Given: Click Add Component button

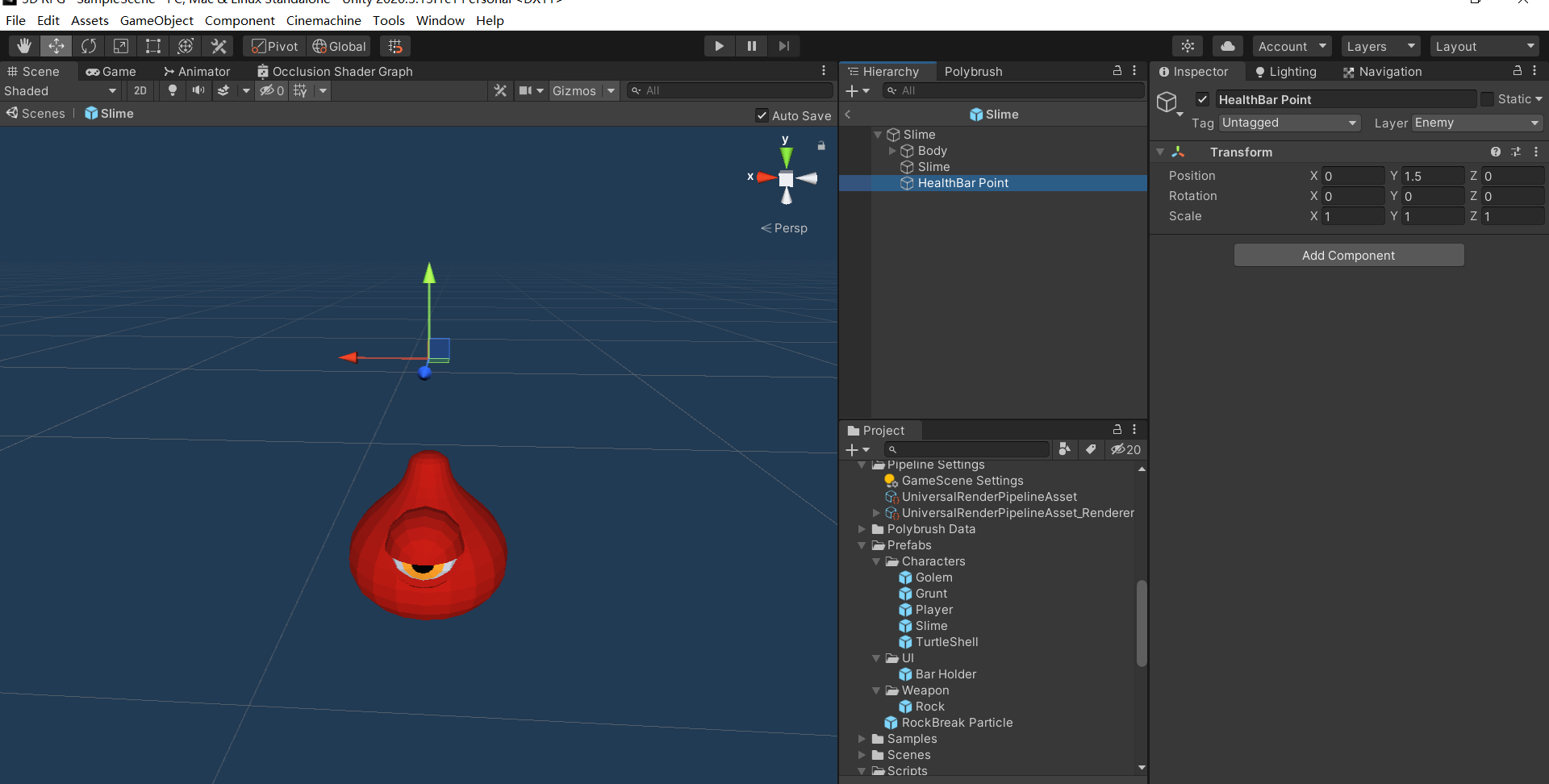Looking at the screenshot, I should [1348, 255].
